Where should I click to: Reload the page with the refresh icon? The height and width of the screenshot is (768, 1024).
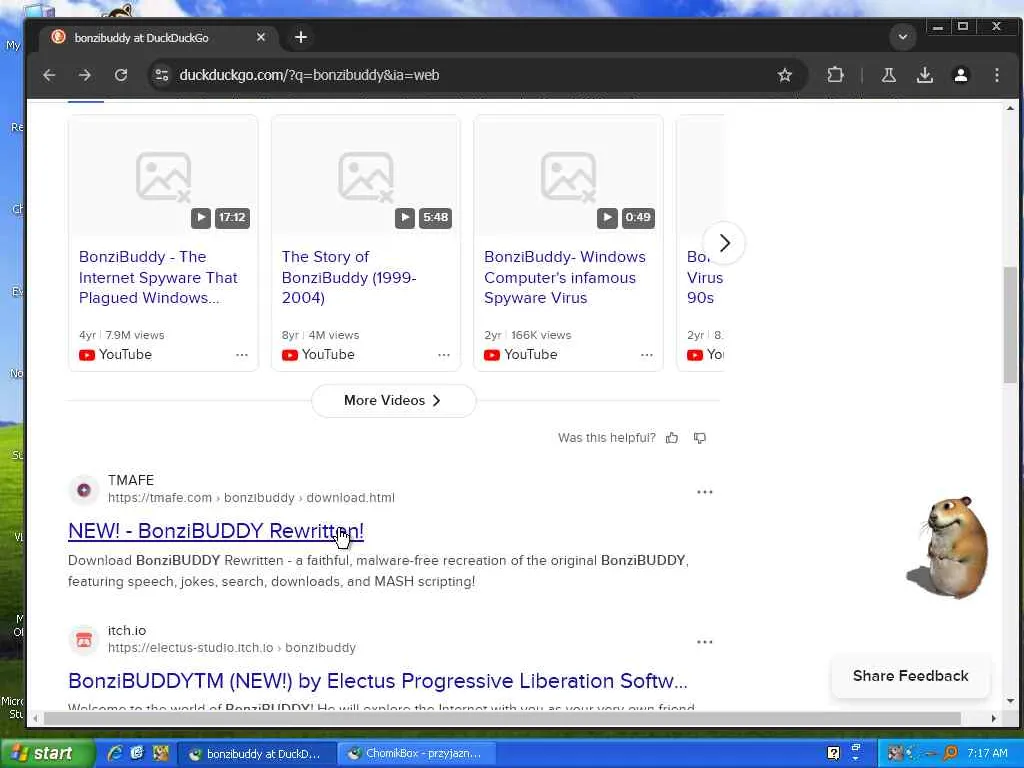121,75
